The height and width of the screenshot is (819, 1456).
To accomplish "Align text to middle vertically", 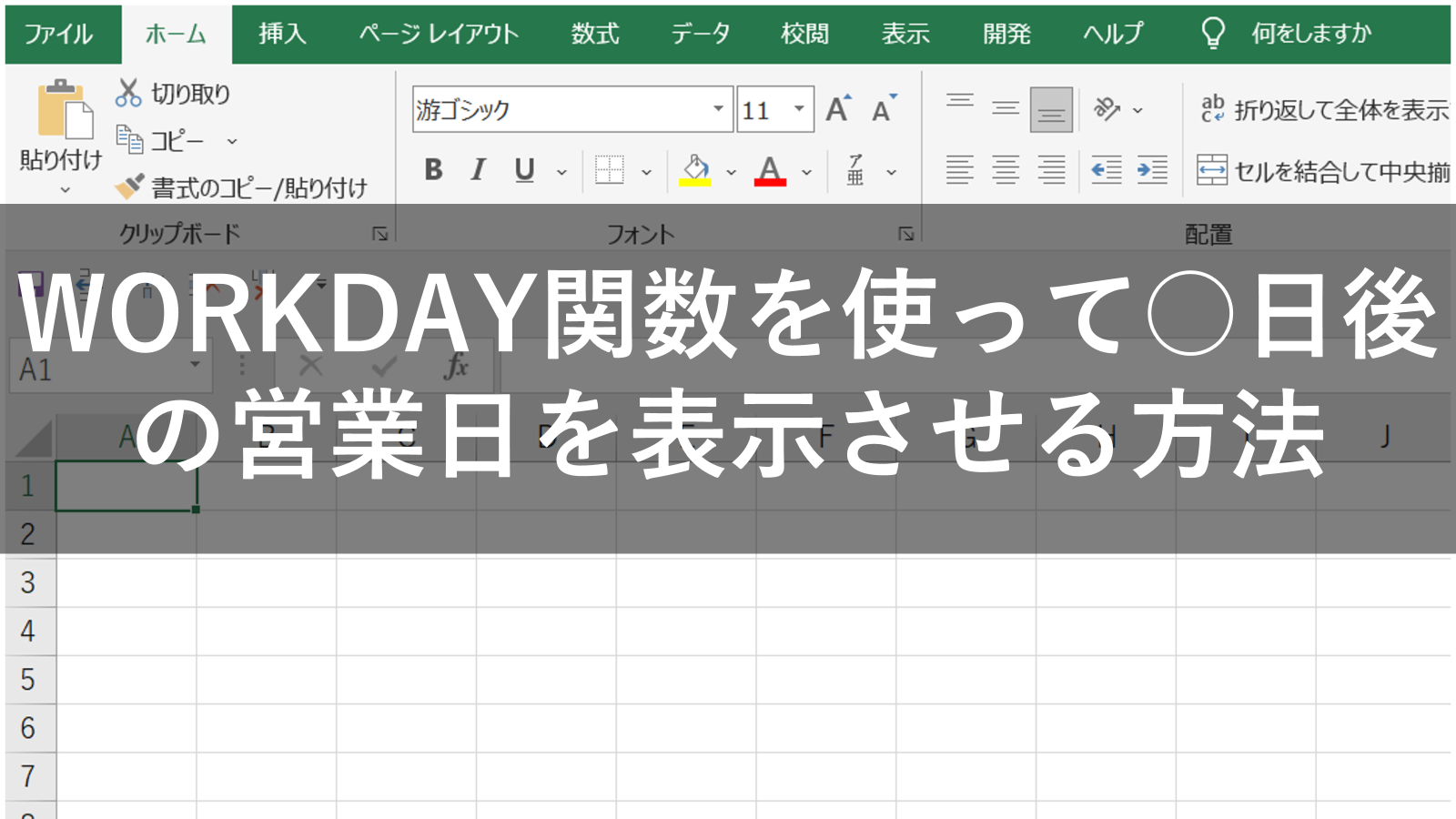I will (1006, 109).
